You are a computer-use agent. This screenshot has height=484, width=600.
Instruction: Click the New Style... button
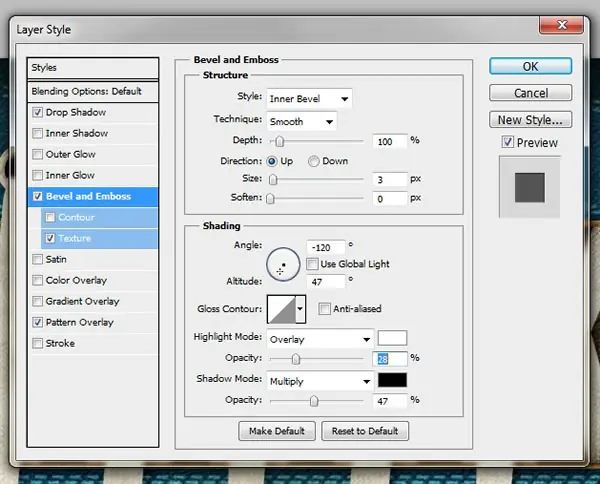pos(530,120)
